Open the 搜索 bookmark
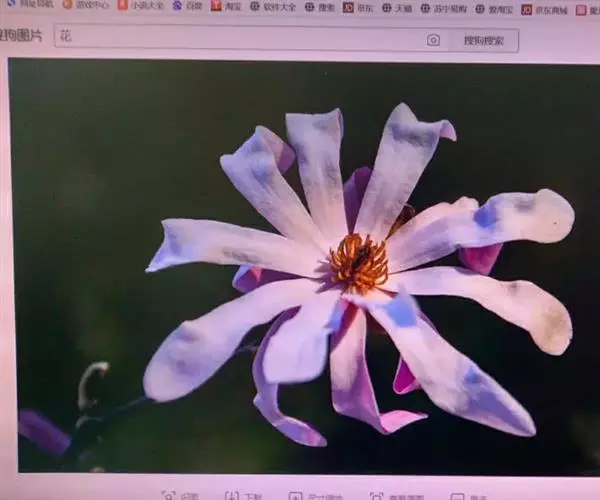Image resolution: width=600 pixels, height=500 pixels. pyautogui.click(x=321, y=7)
